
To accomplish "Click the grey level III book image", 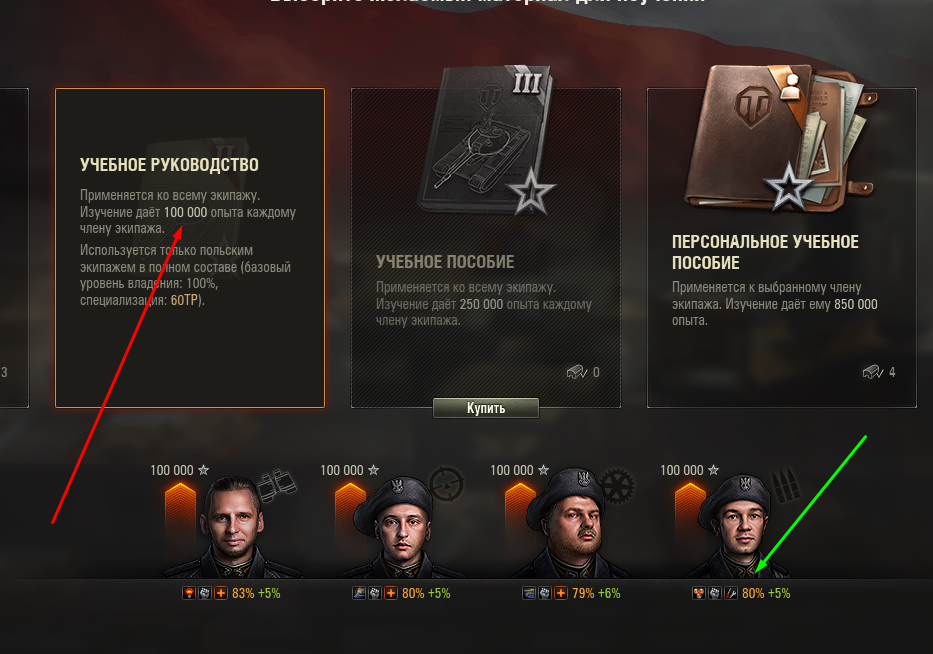I will [488, 140].
